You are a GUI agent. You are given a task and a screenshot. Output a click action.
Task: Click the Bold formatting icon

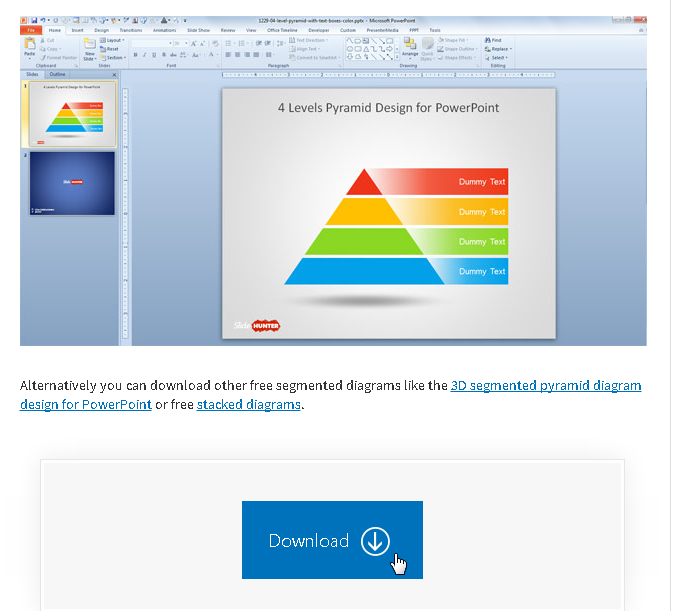coord(135,56)
